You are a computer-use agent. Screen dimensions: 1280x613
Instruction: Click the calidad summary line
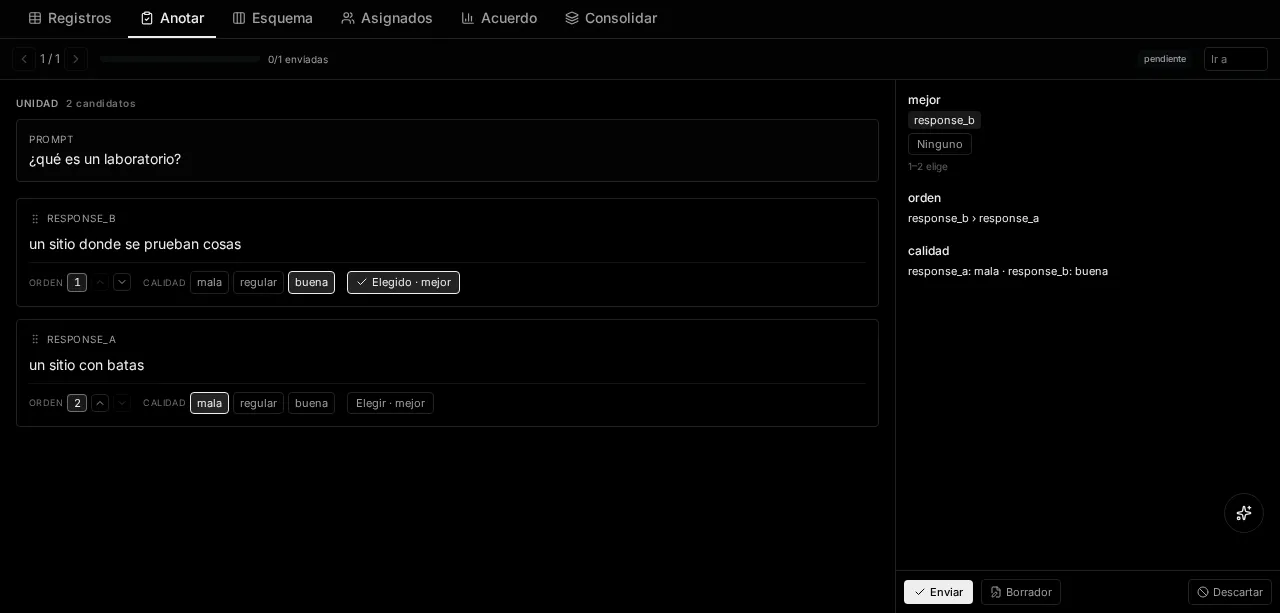pyautogui.click(x=1008, y=271)
